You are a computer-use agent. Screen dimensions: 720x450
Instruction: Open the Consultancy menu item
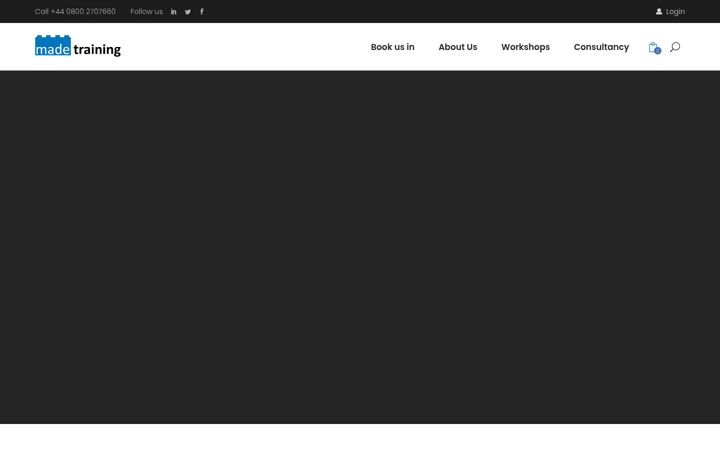pyautogui.click(x=601, y=47)
